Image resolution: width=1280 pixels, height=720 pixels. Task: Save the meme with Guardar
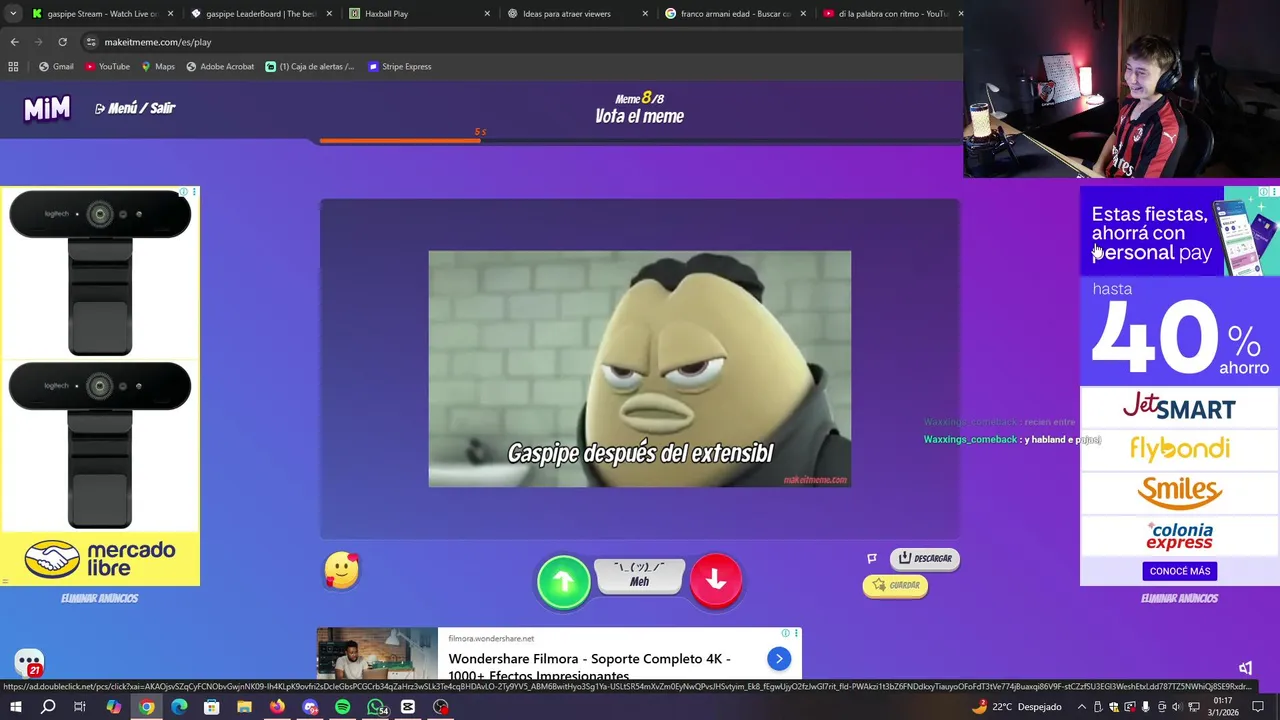[896, 585]
